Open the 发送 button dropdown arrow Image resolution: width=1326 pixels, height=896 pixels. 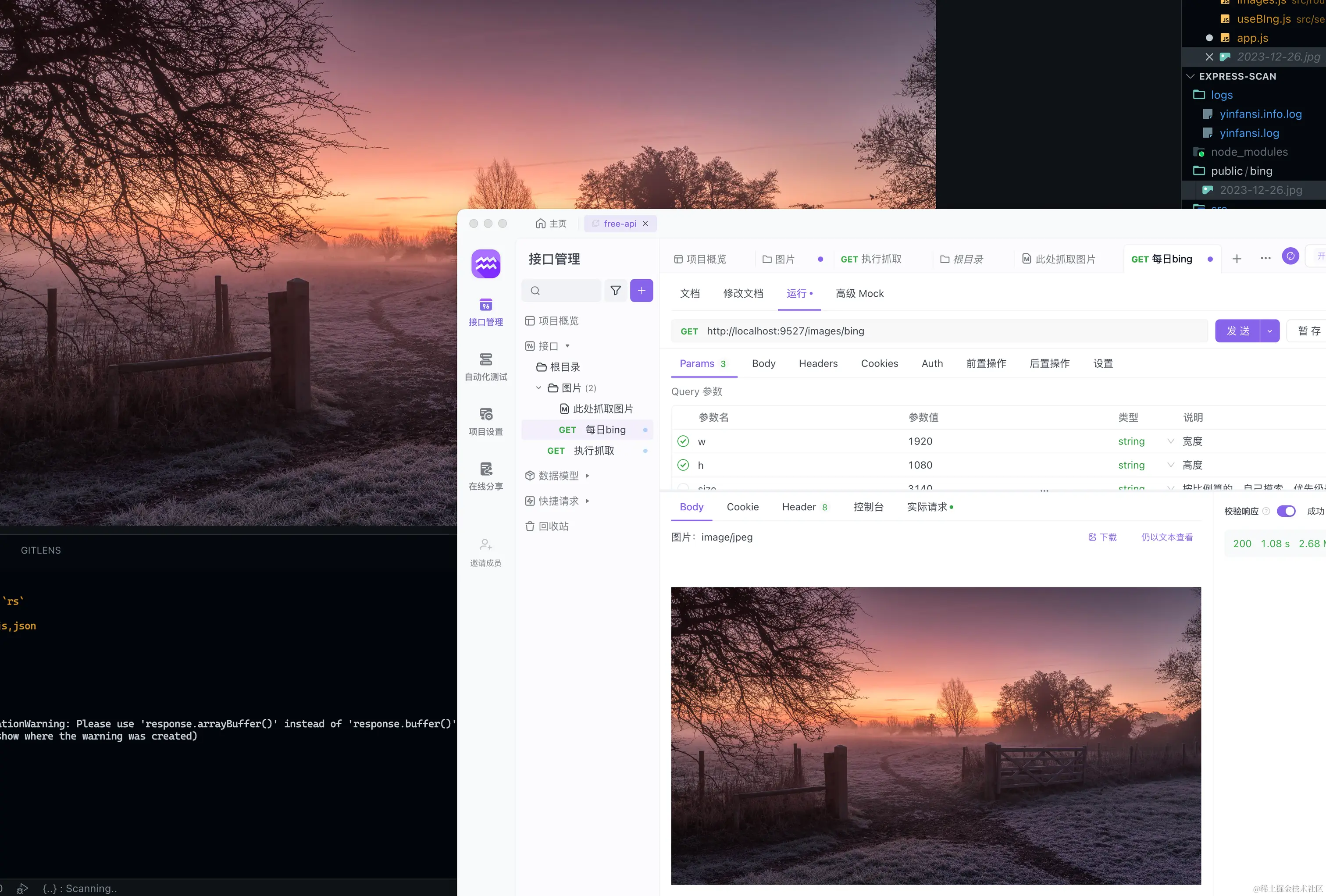pyautogui.click(x=1269, y=331)
